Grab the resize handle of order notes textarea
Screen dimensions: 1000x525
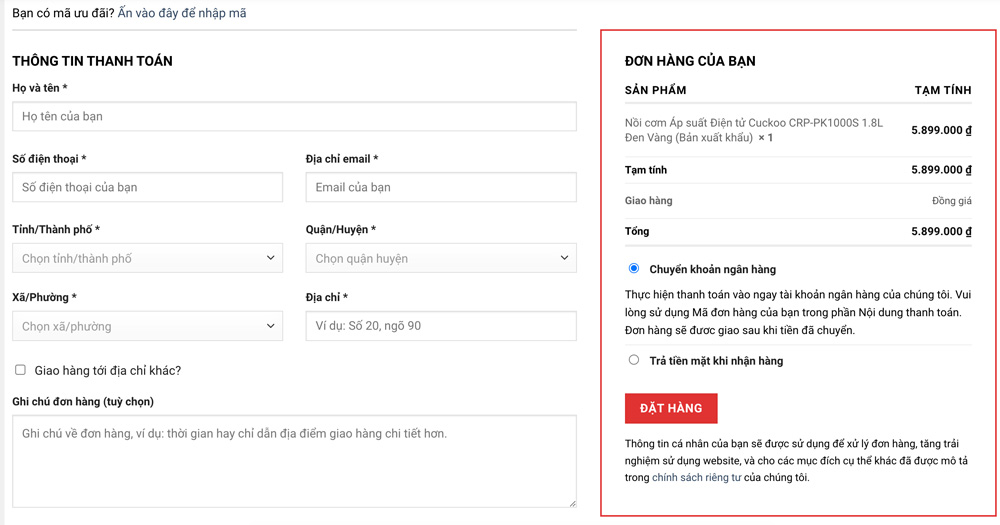(572, 503)
